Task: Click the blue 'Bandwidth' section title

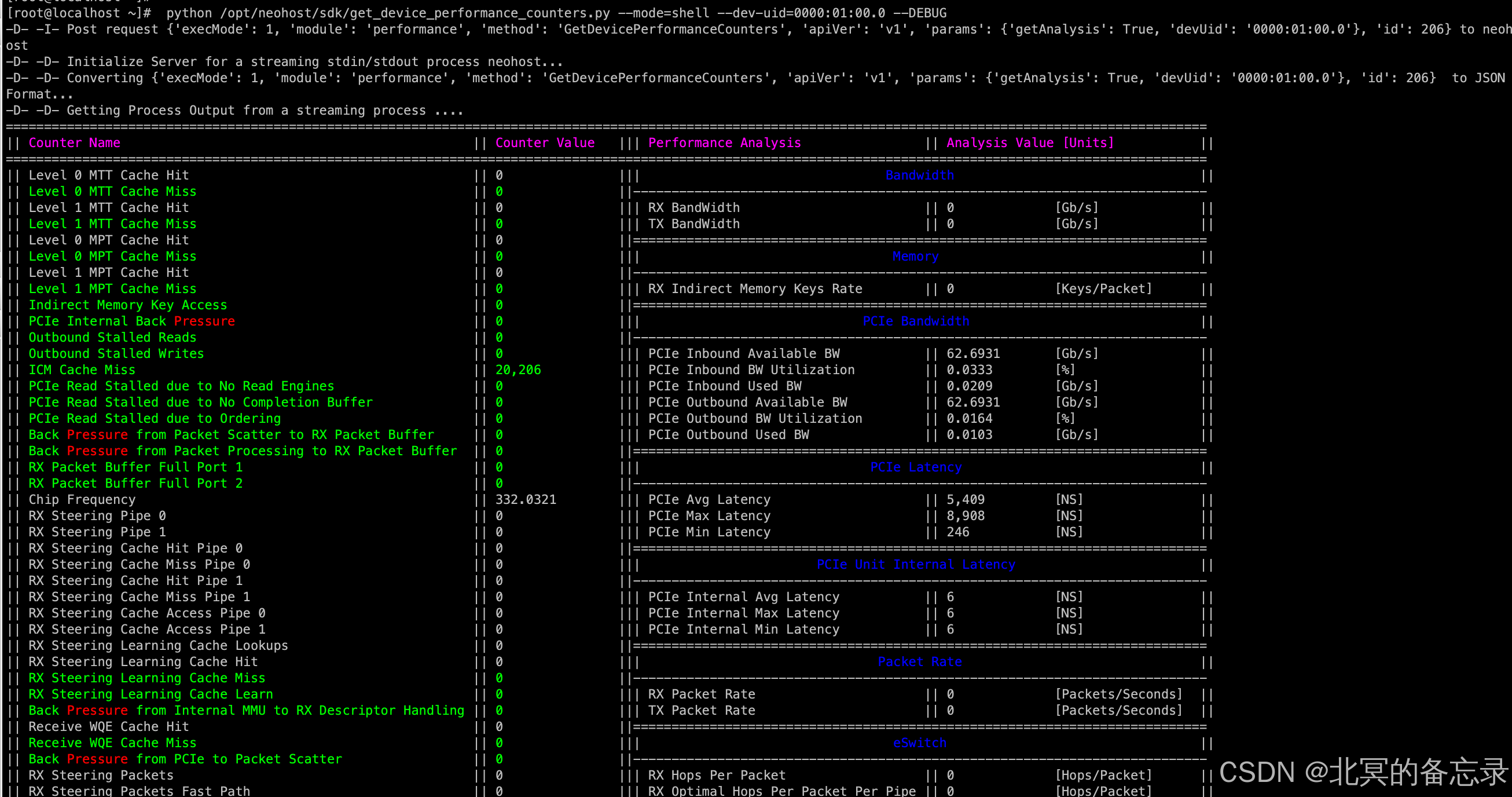Action: click(919, 175)
